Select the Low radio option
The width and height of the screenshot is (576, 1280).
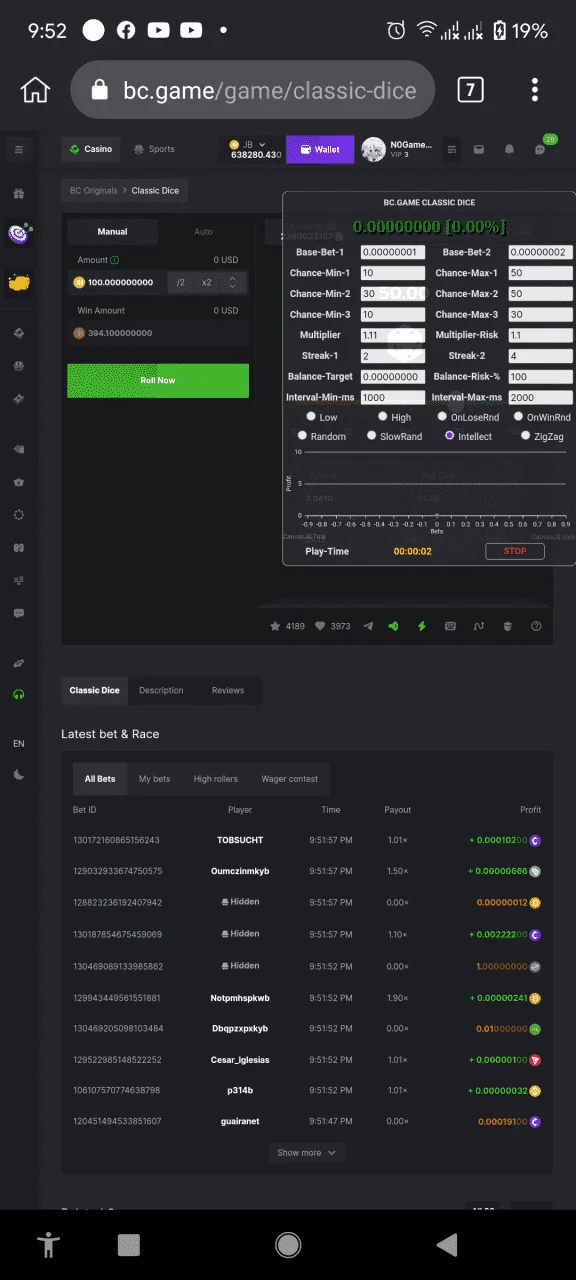point(311,416)
